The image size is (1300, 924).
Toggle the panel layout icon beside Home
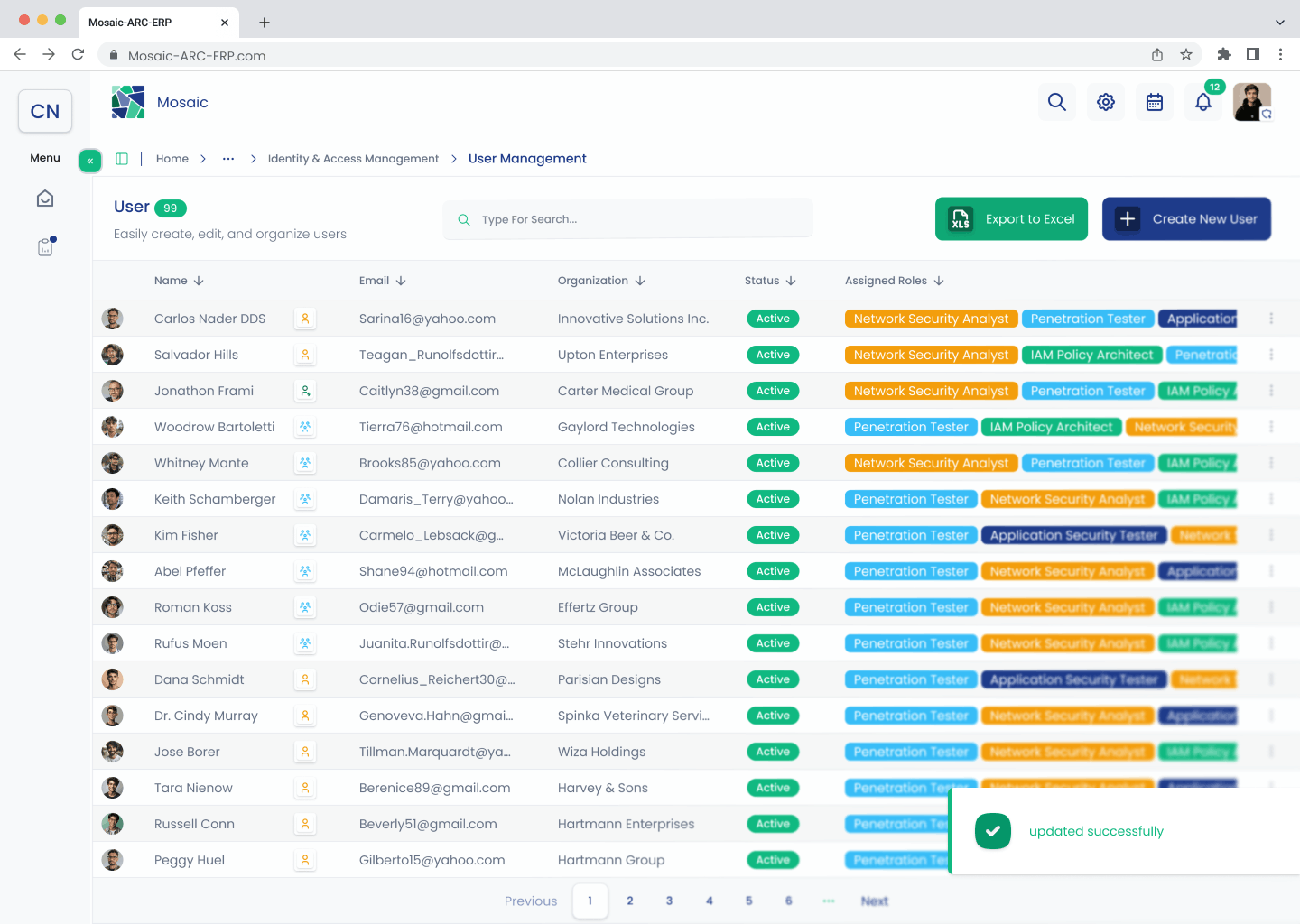(x=122, y=159)
